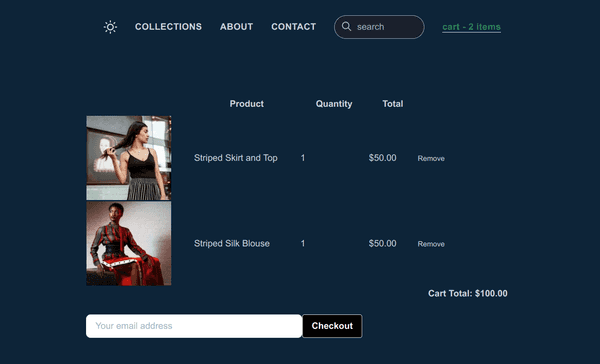
Task: Open the Striped Skirt and Top thumbnail
Action: tap(129, 158)
